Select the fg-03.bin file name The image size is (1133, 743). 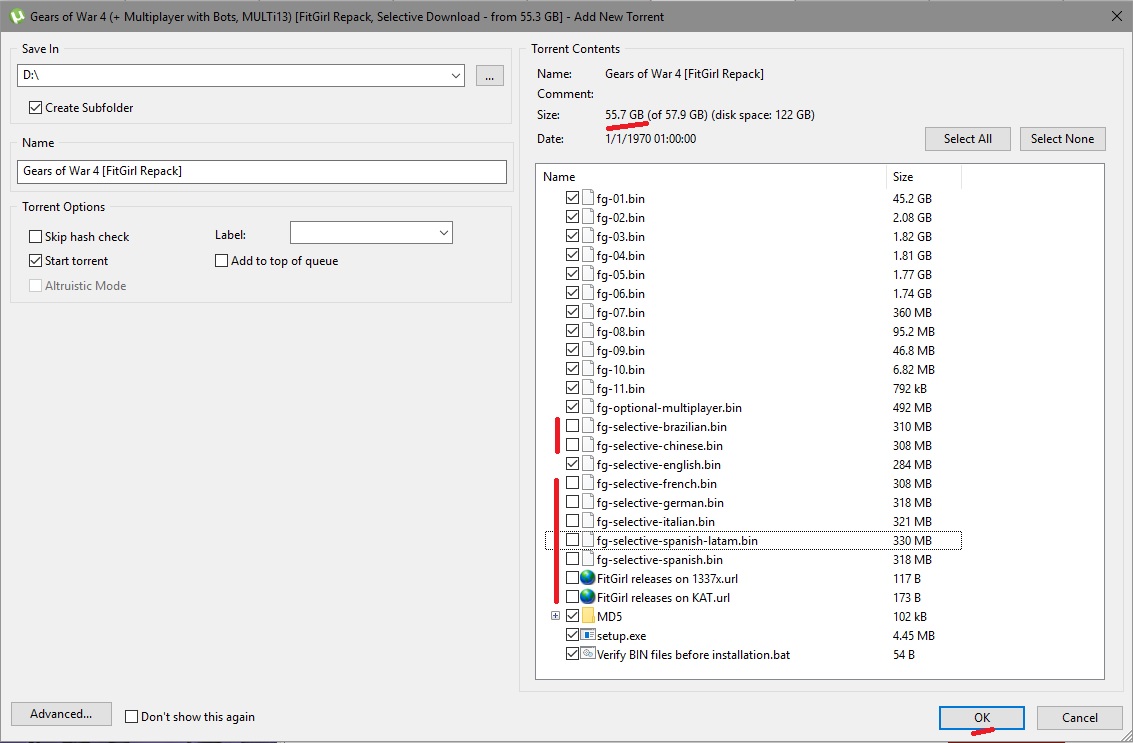click(x=621, y=236)
